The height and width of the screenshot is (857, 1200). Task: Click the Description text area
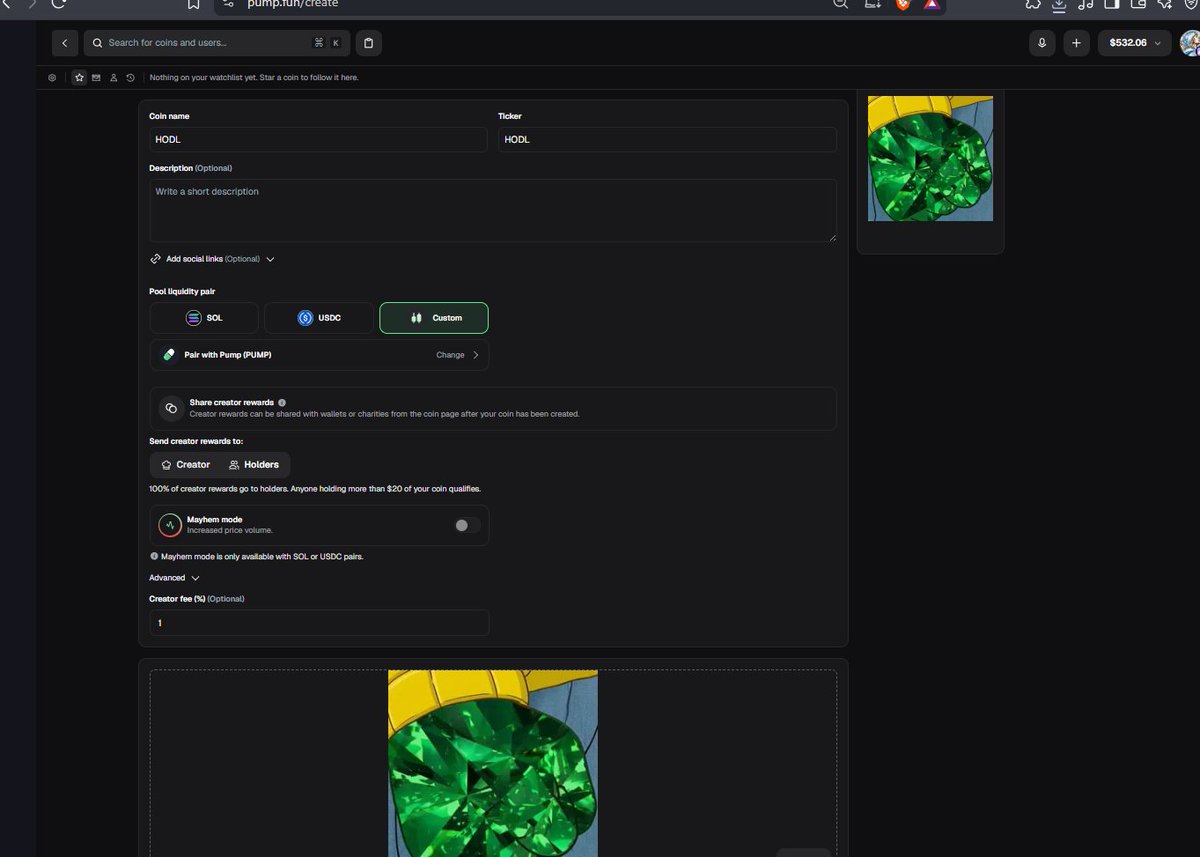click(493, 211)
